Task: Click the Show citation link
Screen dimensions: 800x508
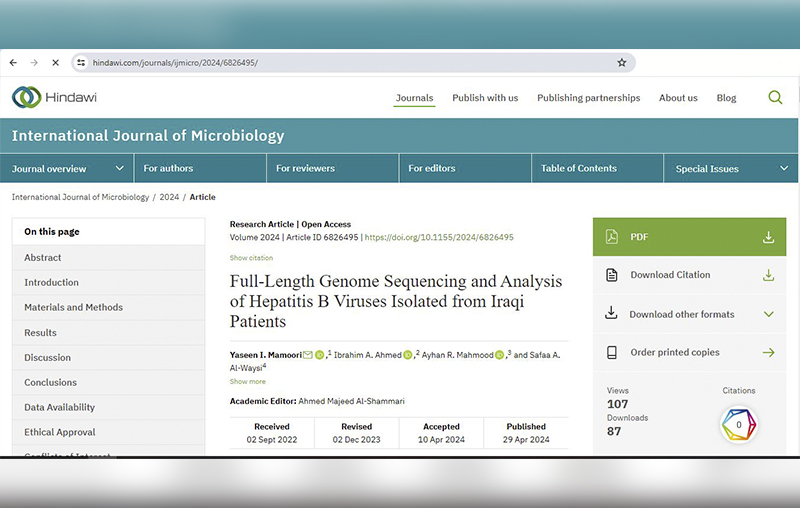Action: [x=251, y=258]
